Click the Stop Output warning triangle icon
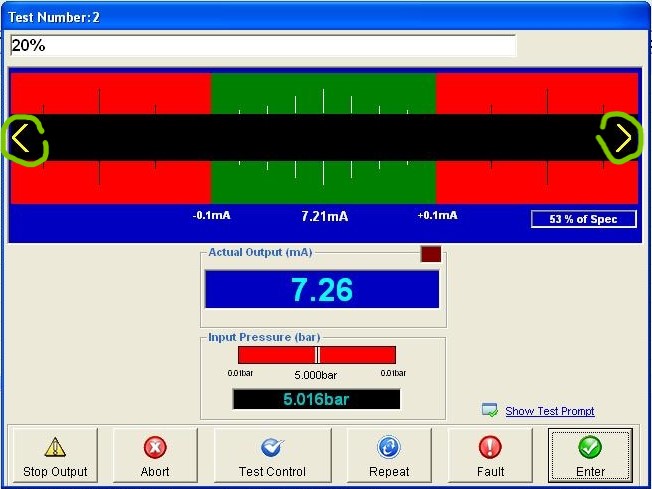Image resolution: width=652 pixels, height=489 pixels. [55, 449]
